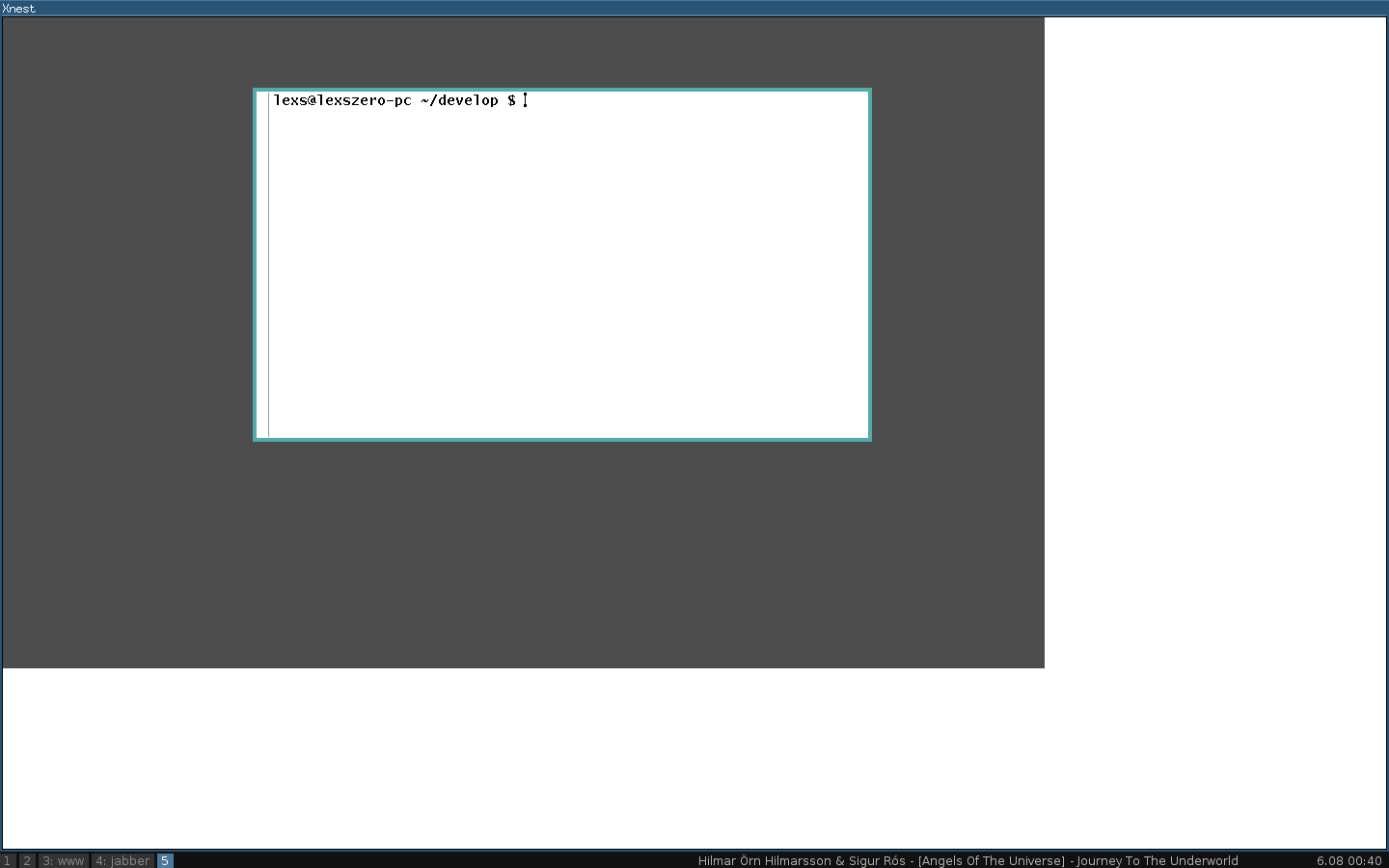Switch to workspace tag 2
1389x868 pixels.
pyautogui.click(x=27, y=860)
